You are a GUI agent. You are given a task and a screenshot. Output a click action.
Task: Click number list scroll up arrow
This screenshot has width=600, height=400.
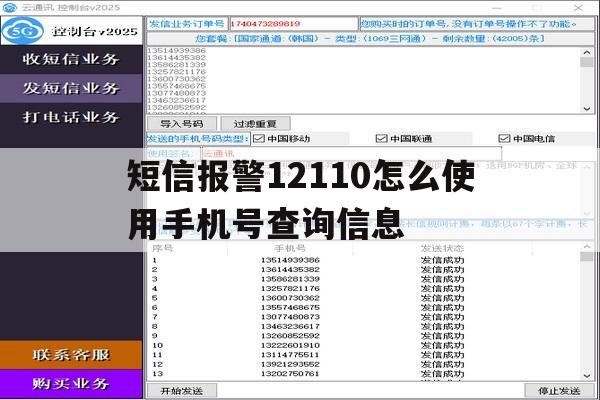coord(587,52)
